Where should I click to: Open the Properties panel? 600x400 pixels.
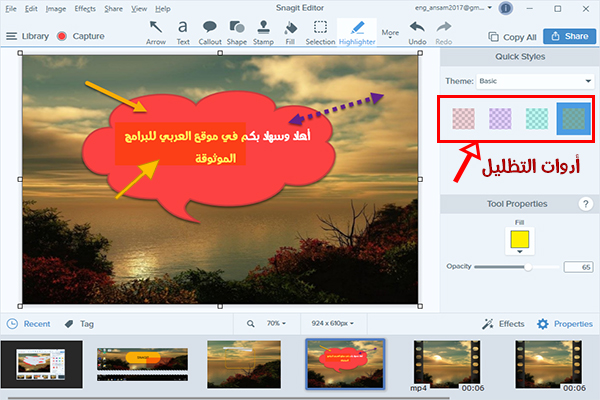565,324
